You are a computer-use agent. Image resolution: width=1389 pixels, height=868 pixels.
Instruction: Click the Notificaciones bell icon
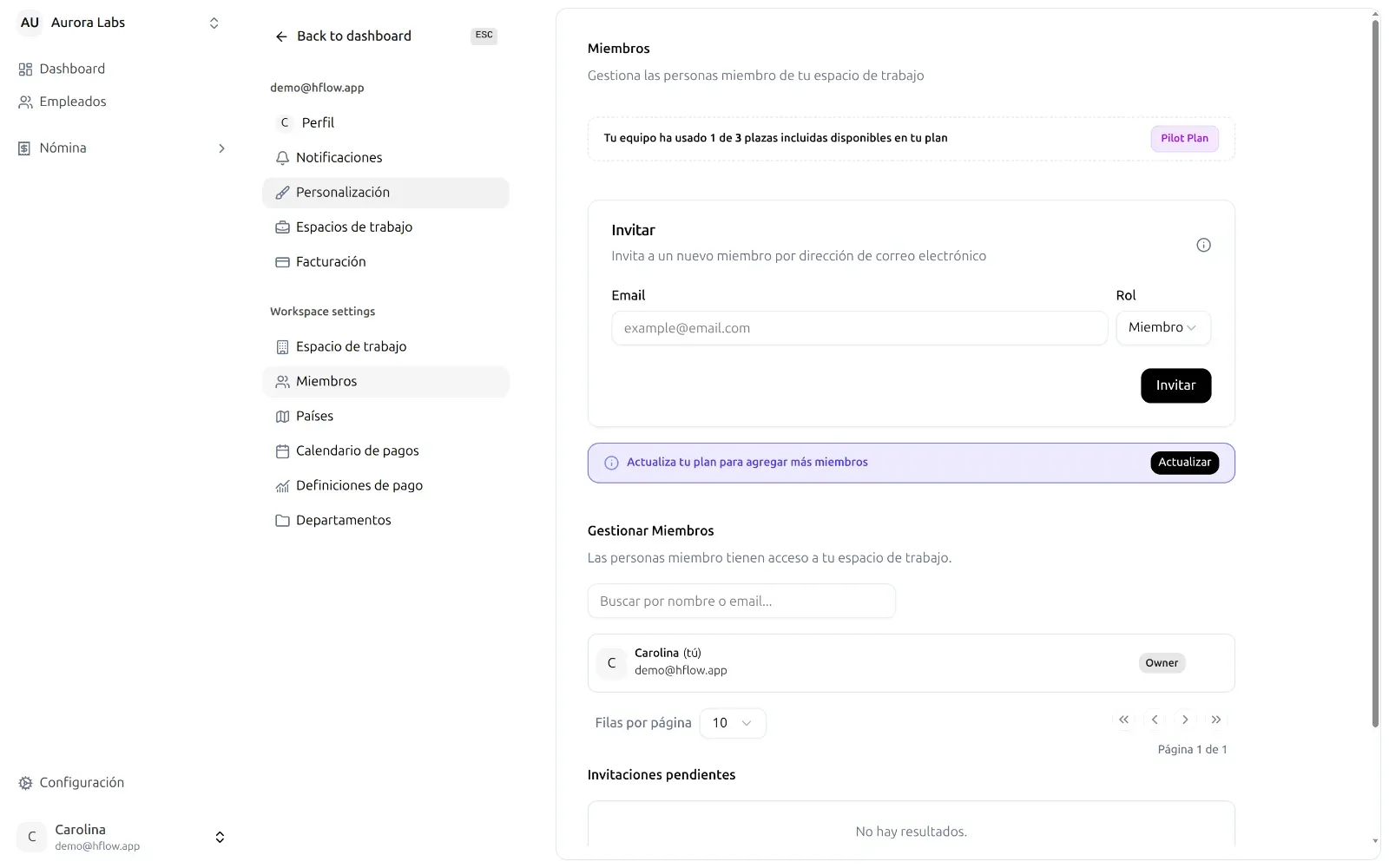282,158
